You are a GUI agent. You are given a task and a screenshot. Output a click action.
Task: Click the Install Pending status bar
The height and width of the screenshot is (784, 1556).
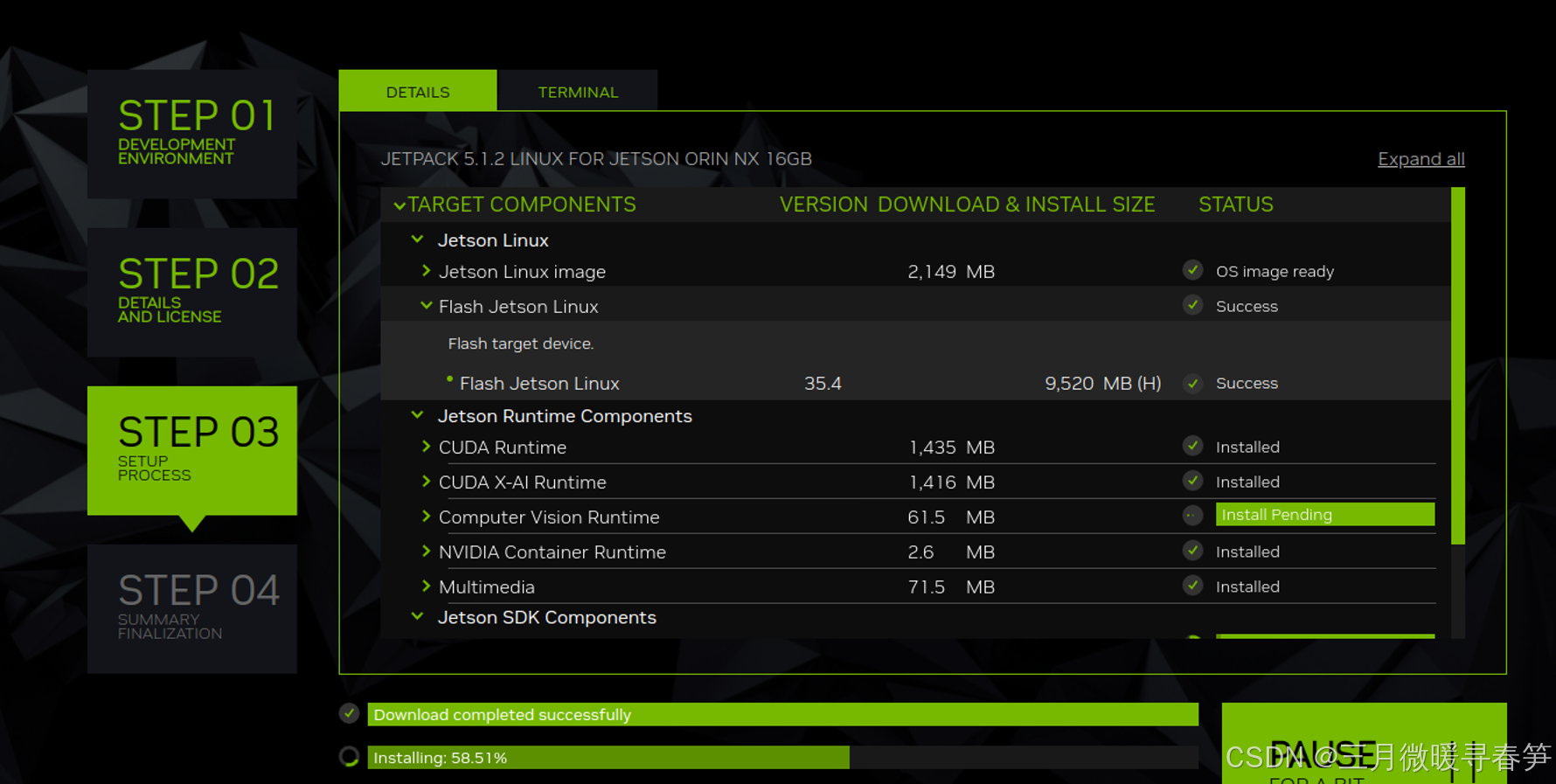click(x=1325, y=515)
